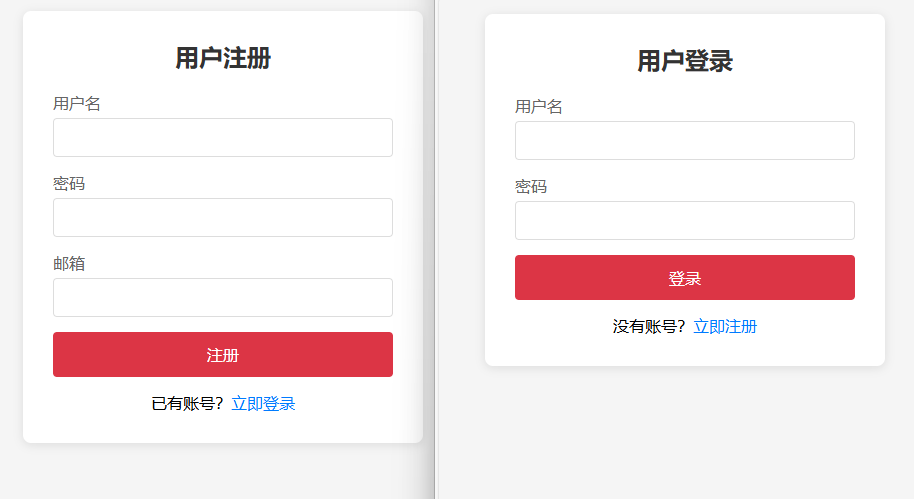Image resolution: width=914 pixels, height=499 pixels.
Task: Click the 用户名 label in the registration form
Action: point(77,104)
